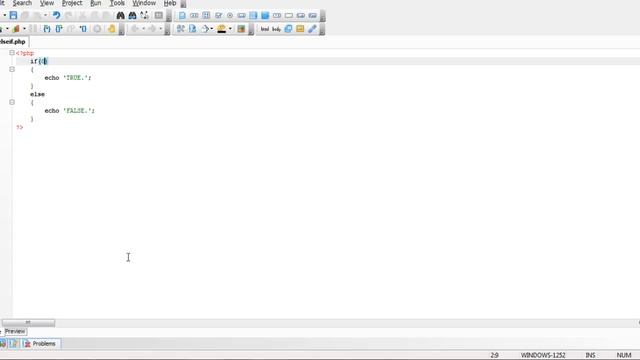
Task: Click the yellow padlock icon
Action: (x=111, y=29)
